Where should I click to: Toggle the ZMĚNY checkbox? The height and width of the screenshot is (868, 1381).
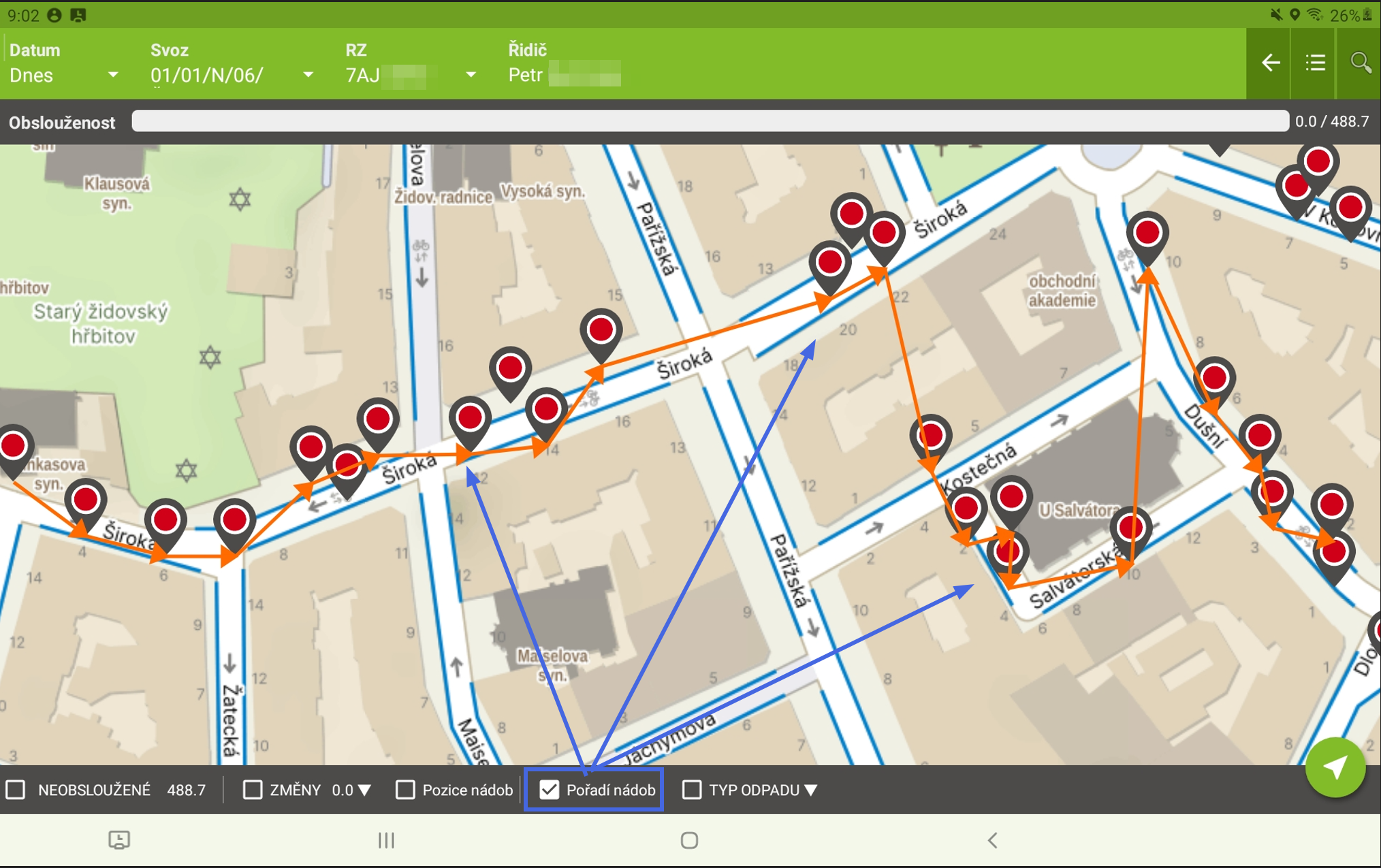point(253,790)
